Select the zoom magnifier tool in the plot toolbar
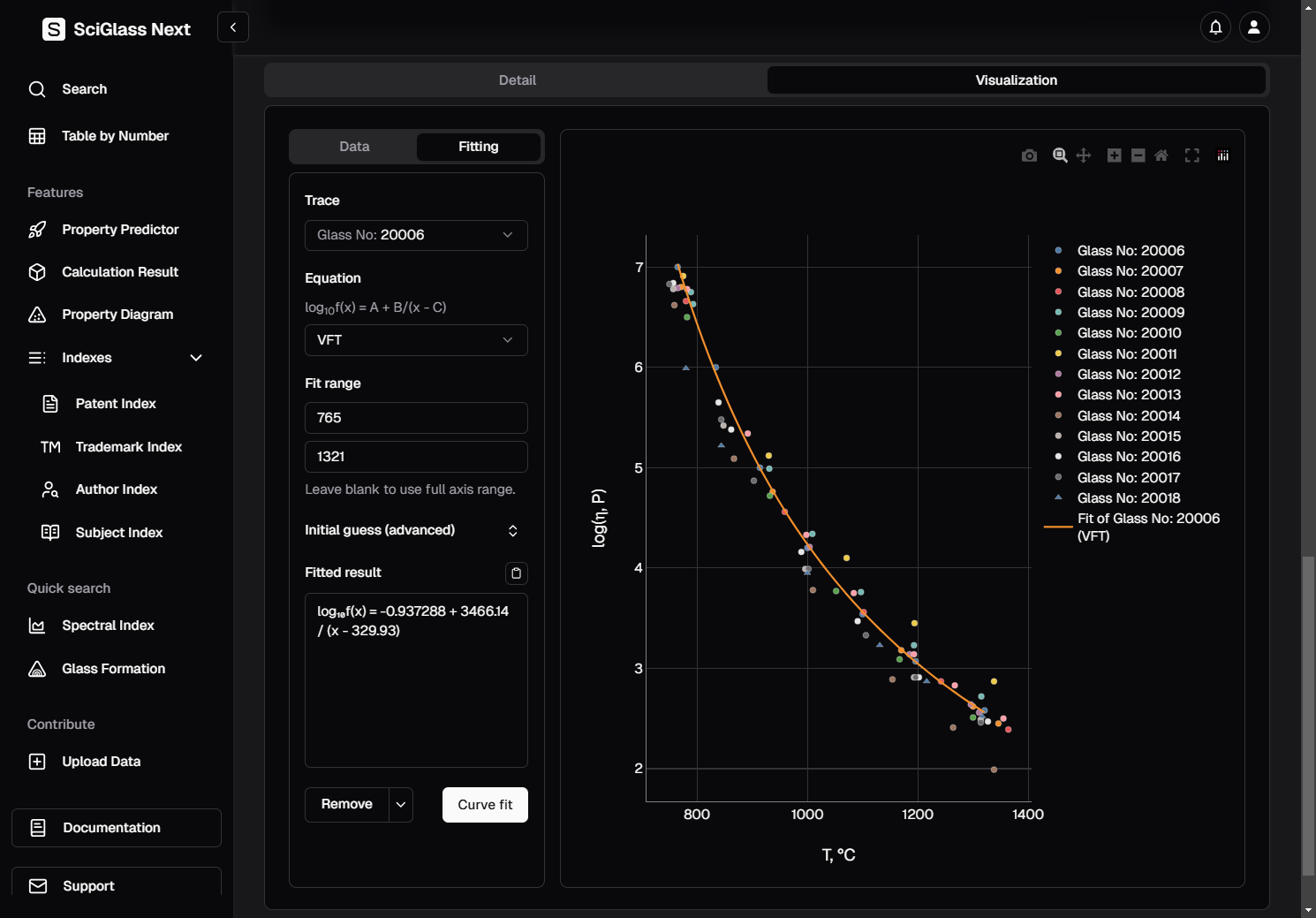The image size is (1316, 918). coord(1060,156)
